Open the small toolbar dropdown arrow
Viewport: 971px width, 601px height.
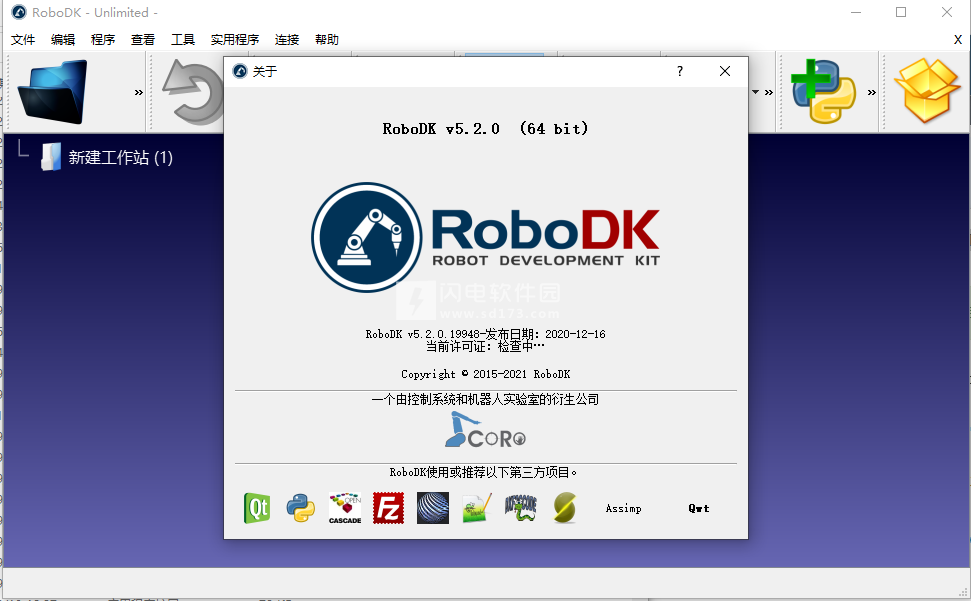point(755,92)
